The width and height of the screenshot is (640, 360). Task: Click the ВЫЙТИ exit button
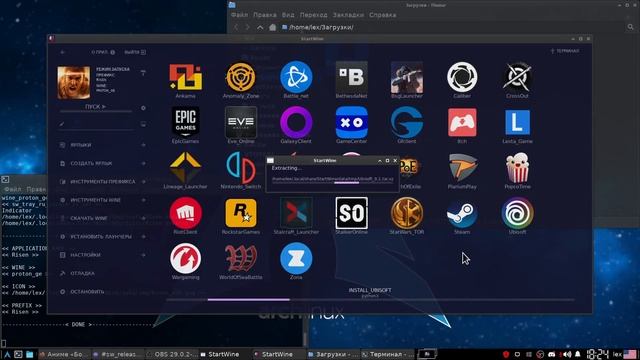135,52
